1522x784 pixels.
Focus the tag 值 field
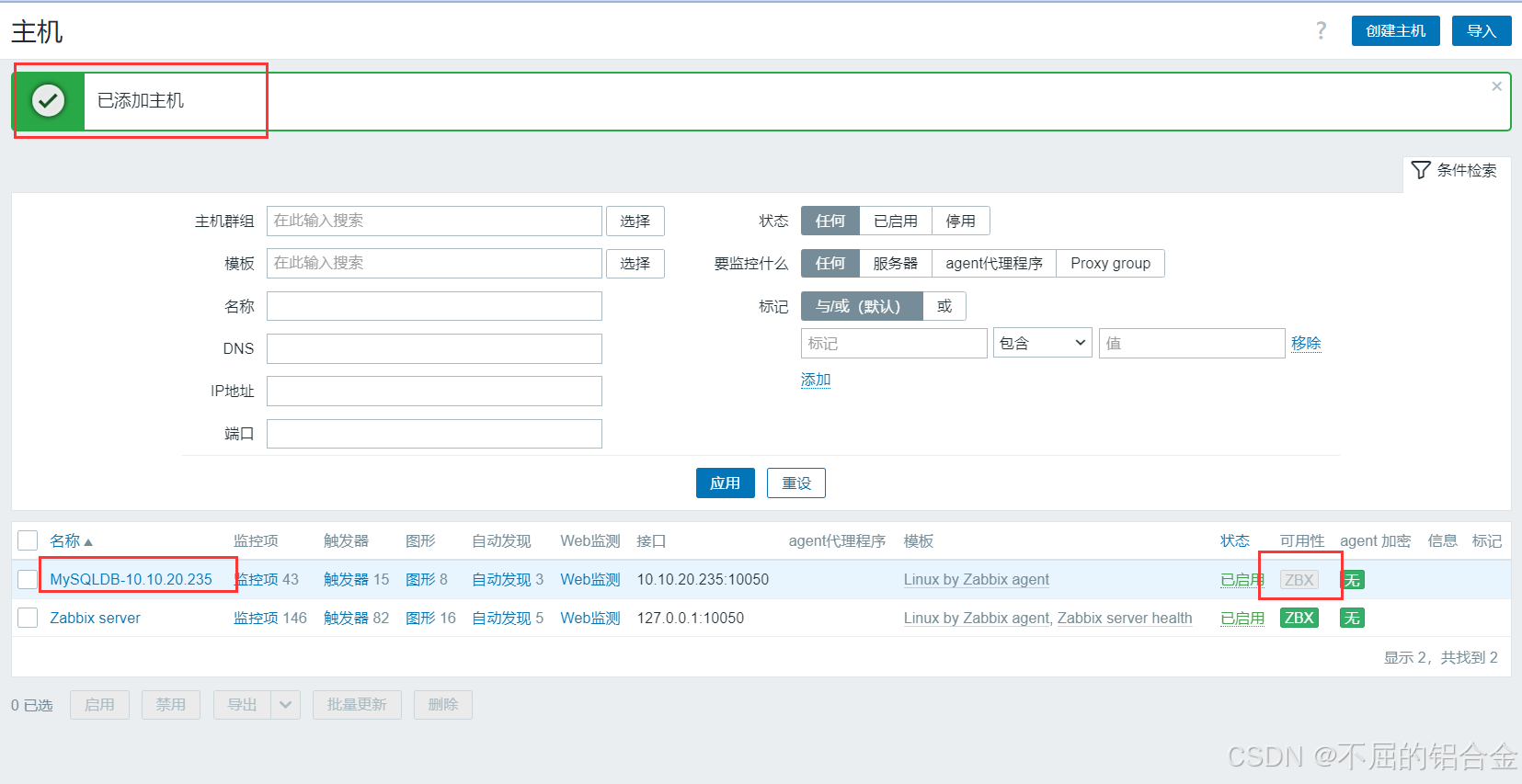(1192, 343)
